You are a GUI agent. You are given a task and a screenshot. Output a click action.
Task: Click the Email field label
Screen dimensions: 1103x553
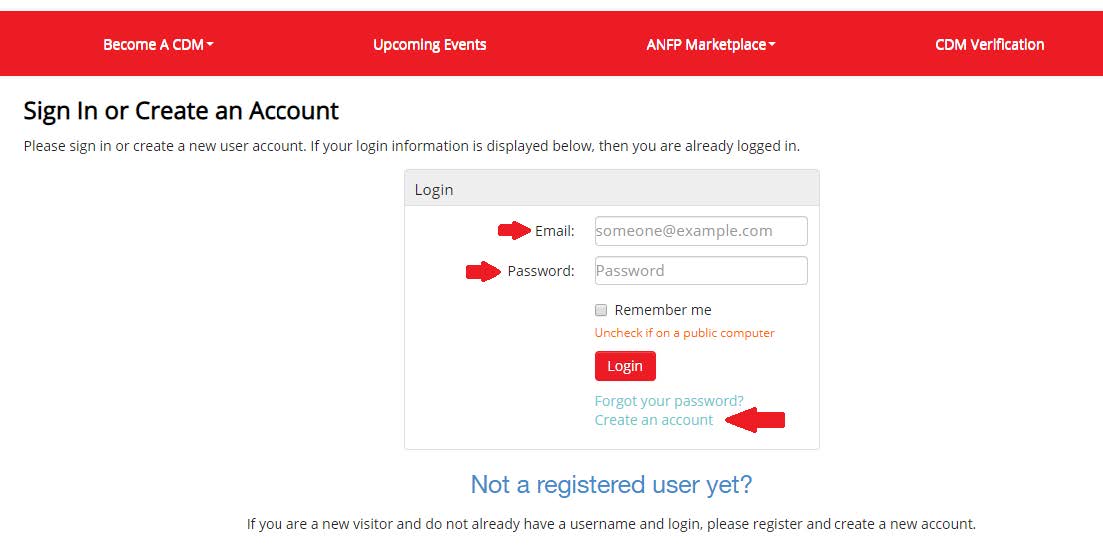[x=555, y=231]
